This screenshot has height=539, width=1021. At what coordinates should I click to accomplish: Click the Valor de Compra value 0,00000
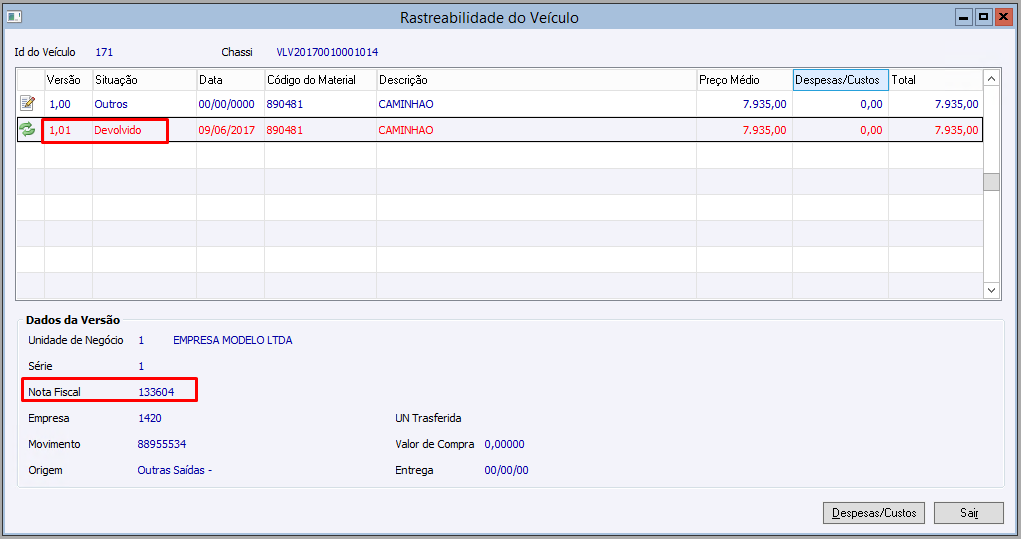click(x=505, y=444)
